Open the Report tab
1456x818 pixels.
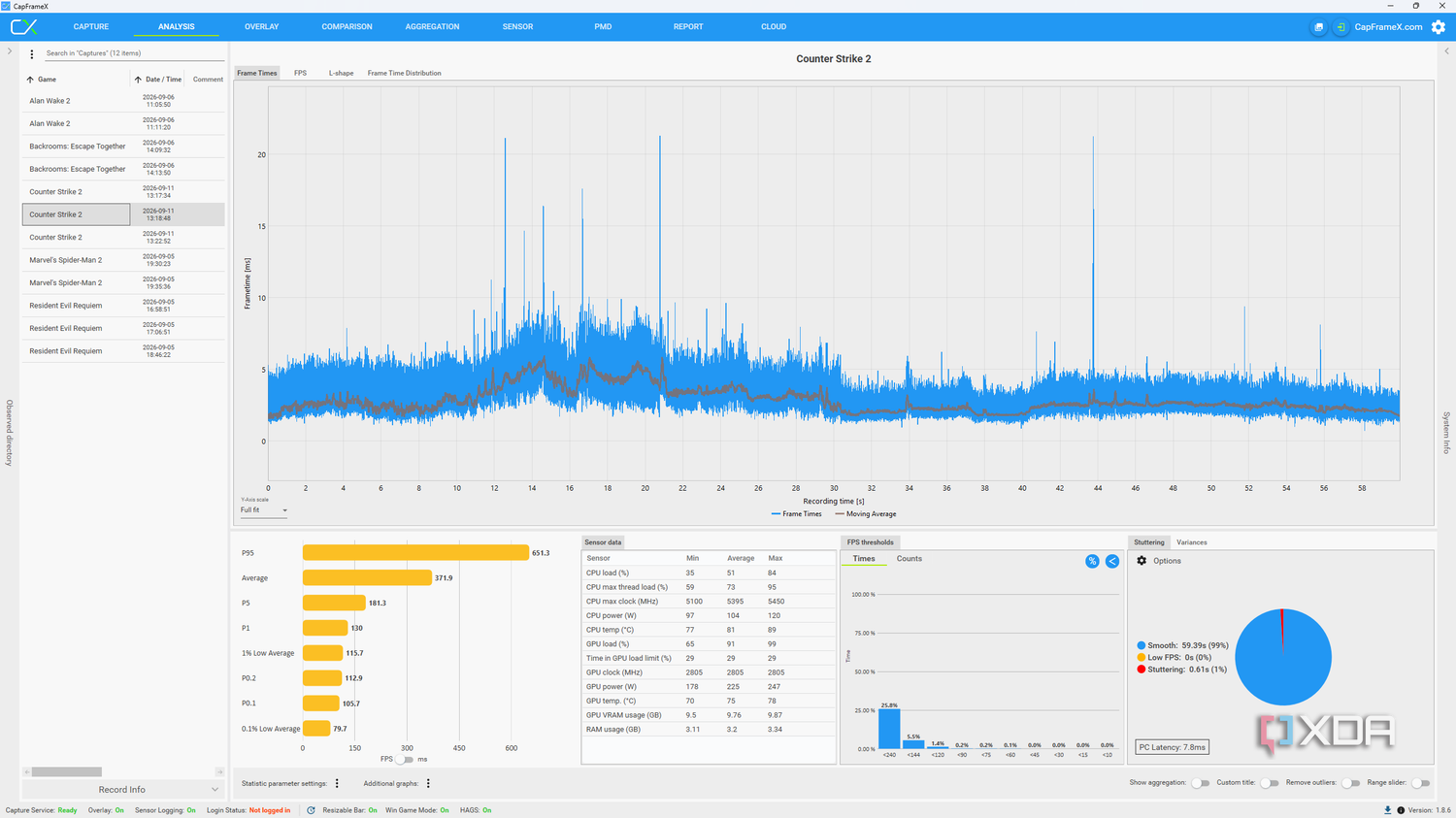[688, 27]
